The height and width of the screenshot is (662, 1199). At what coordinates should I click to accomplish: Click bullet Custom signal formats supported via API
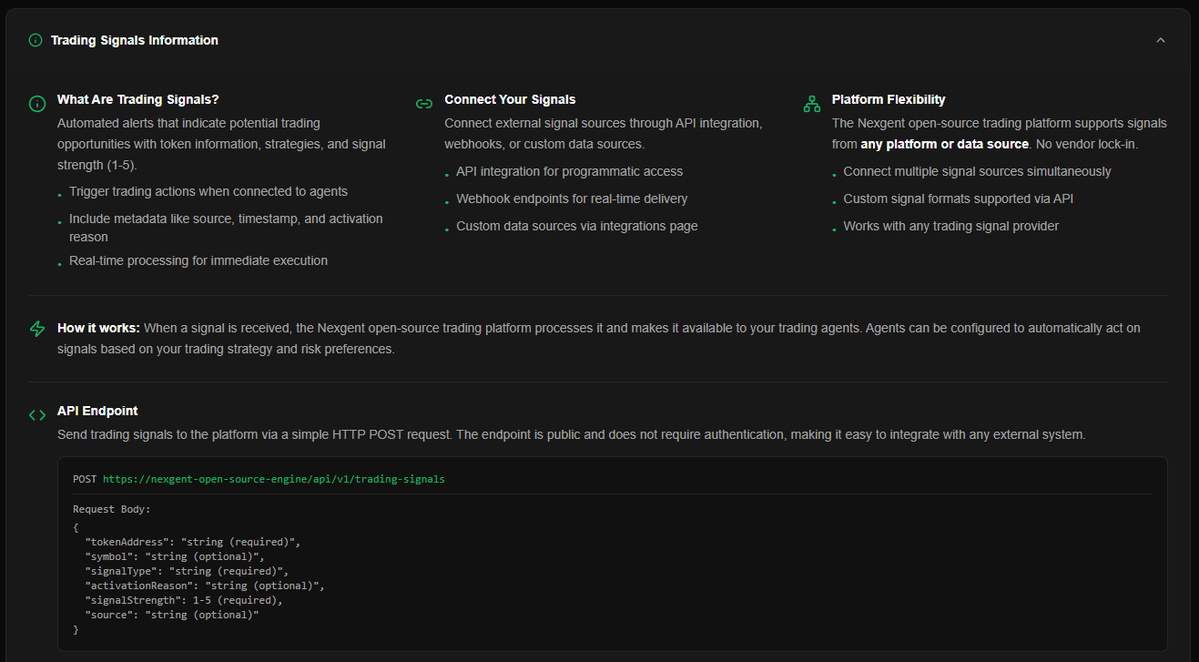958,199
